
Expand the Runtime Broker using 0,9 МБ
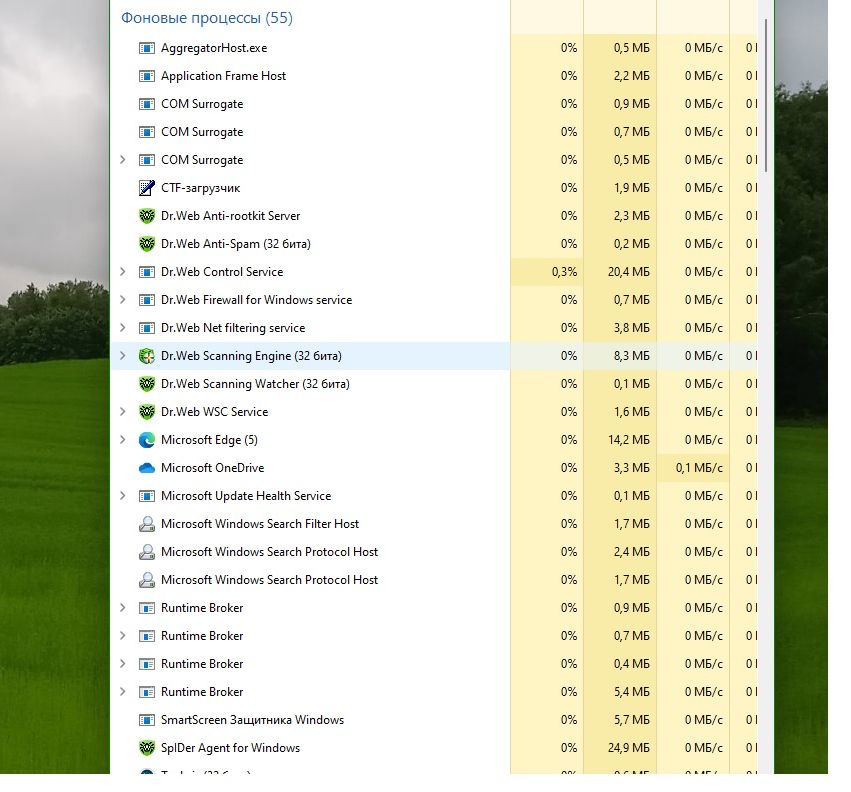(123, 607)
